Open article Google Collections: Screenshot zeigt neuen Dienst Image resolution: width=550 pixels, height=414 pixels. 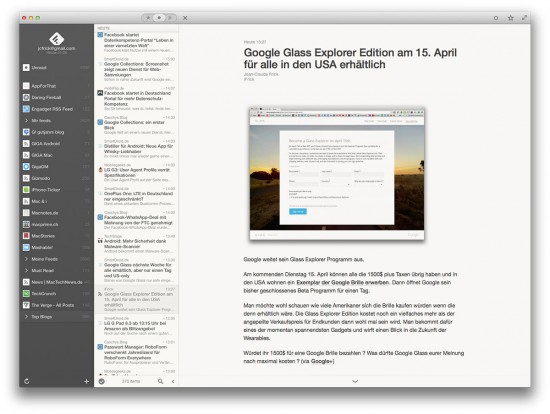[136, 69]
